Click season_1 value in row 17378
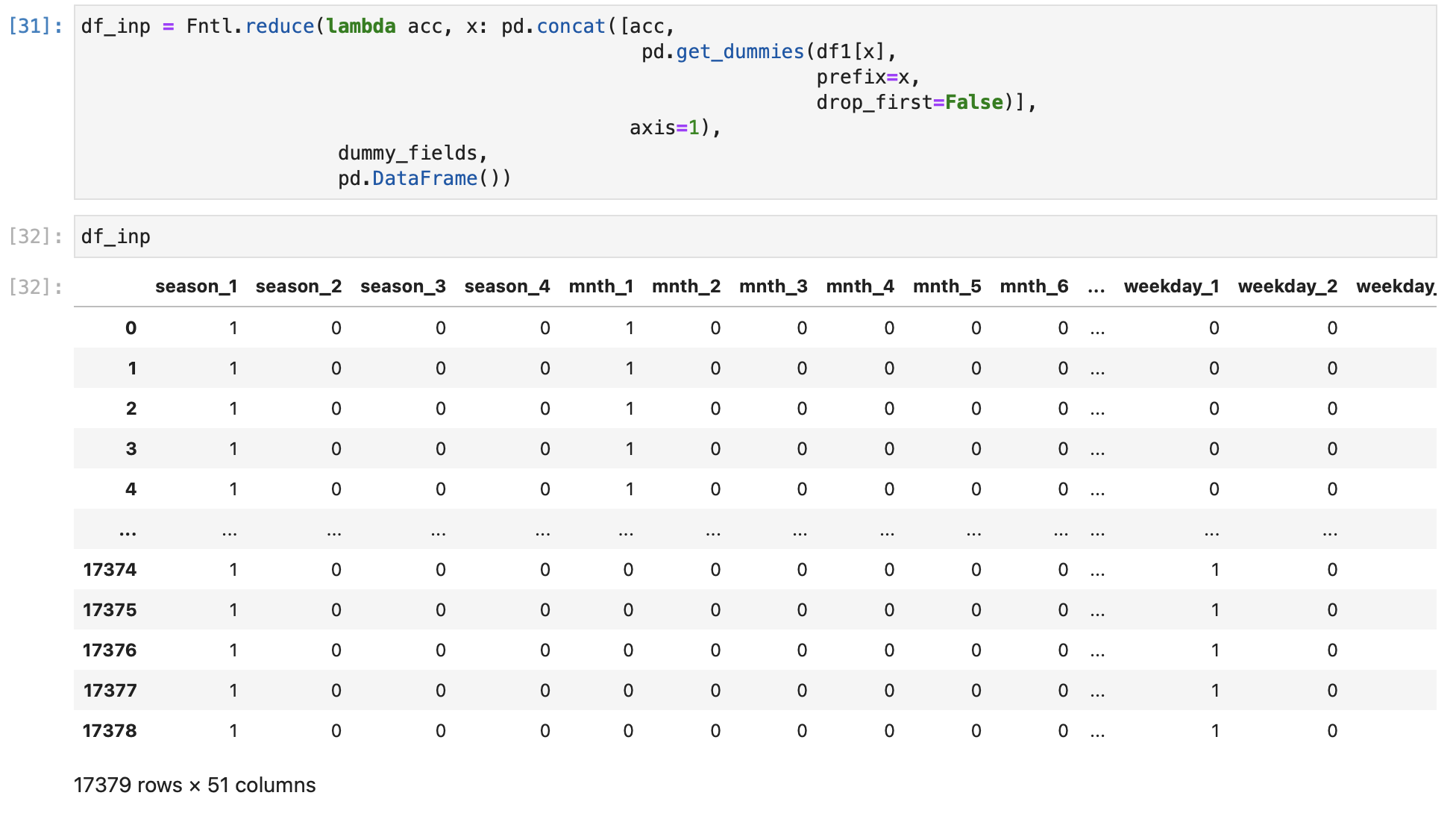The height and width of the screenshot is (819, 1456). coord(233,731)
